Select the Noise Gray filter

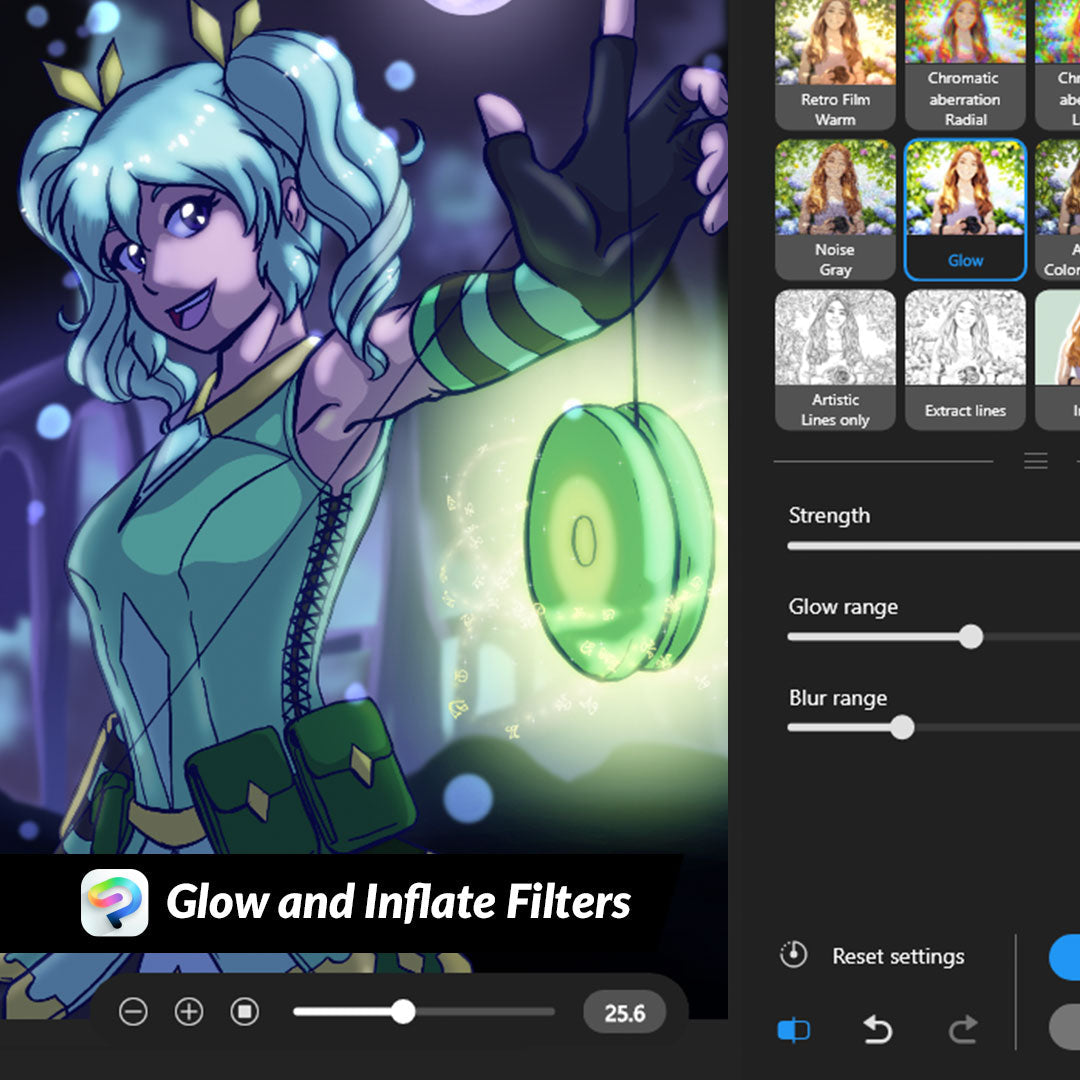point(835,210)
